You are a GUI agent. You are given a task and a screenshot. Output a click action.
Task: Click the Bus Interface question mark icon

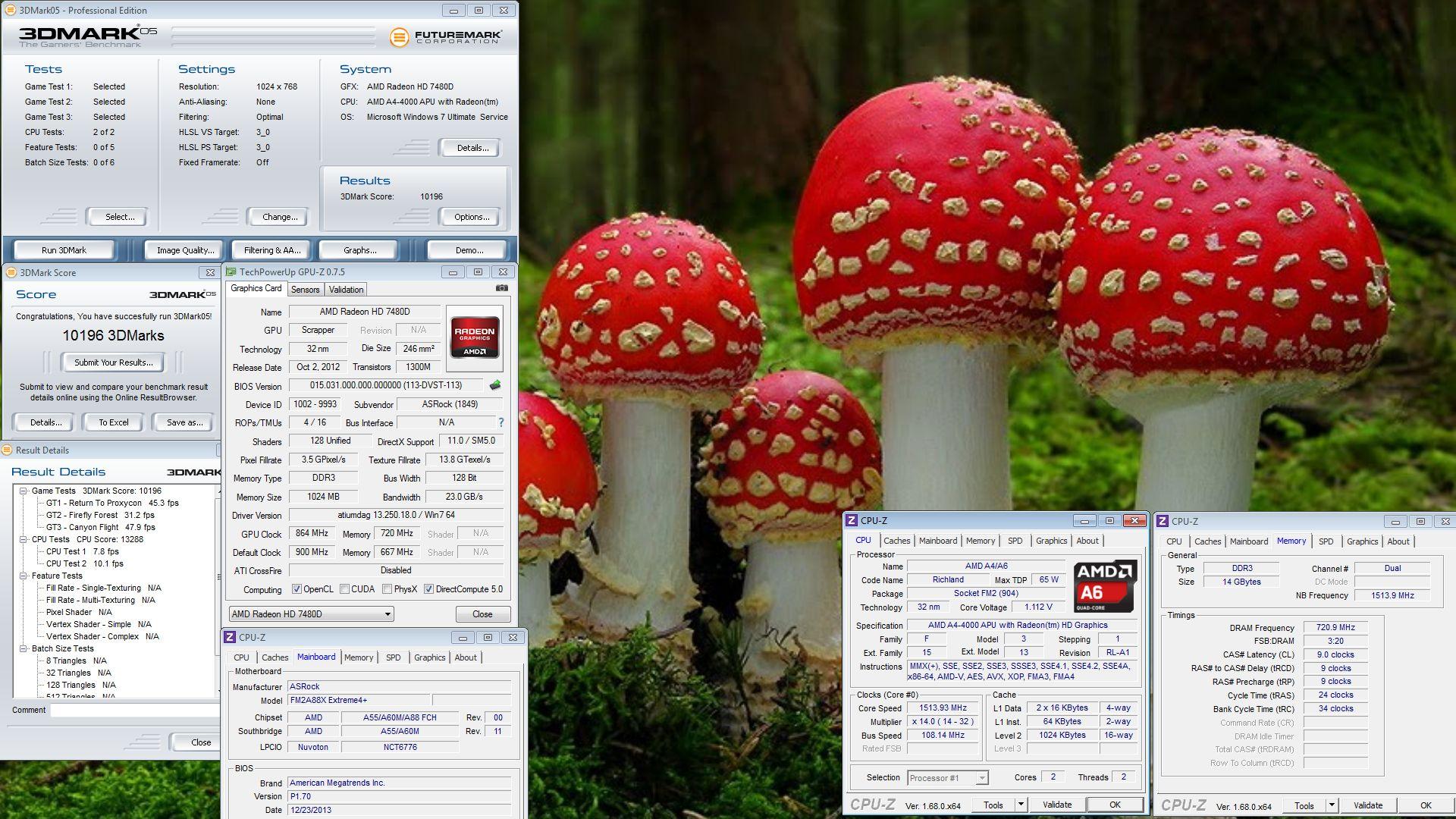(500, 422)
